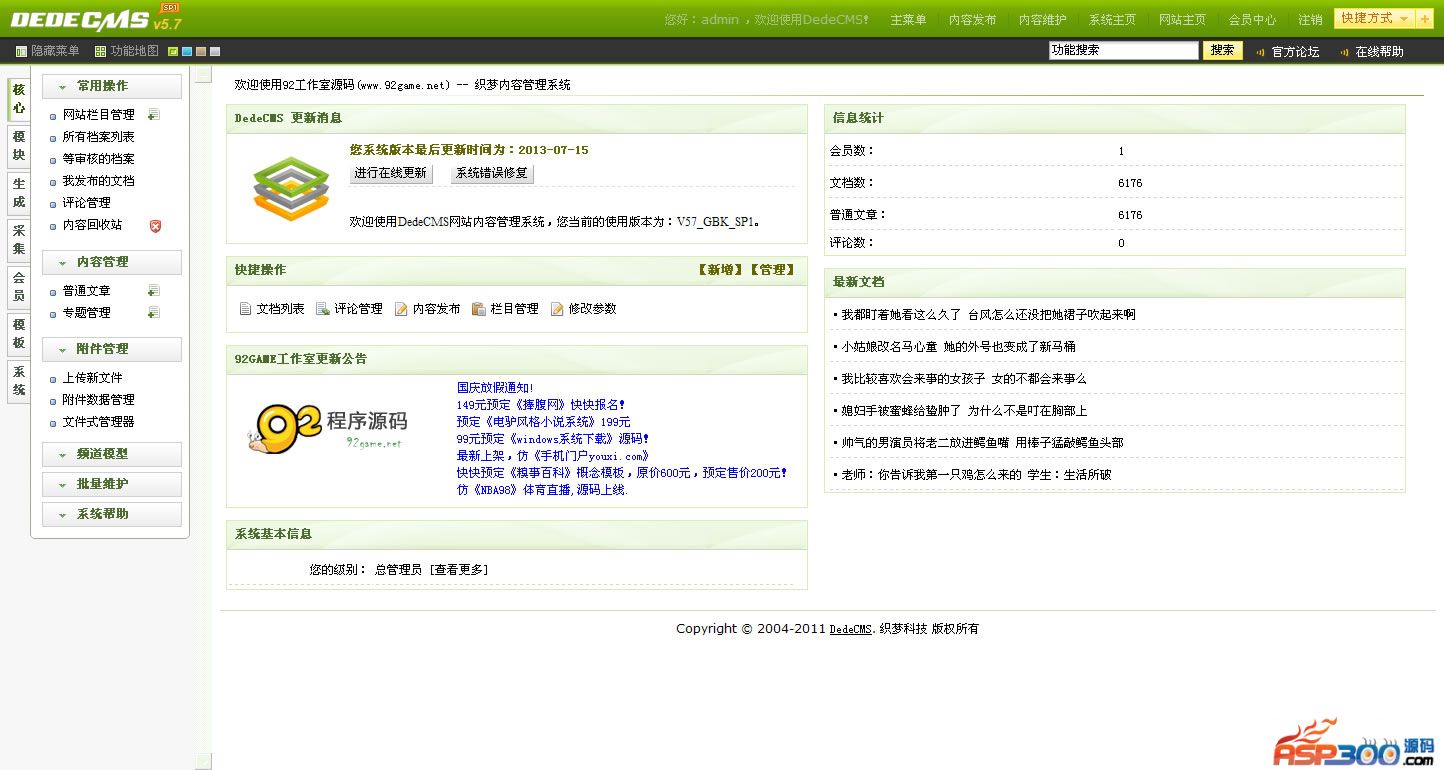Click the add icon next to 普通文章

tap(153, 291)
